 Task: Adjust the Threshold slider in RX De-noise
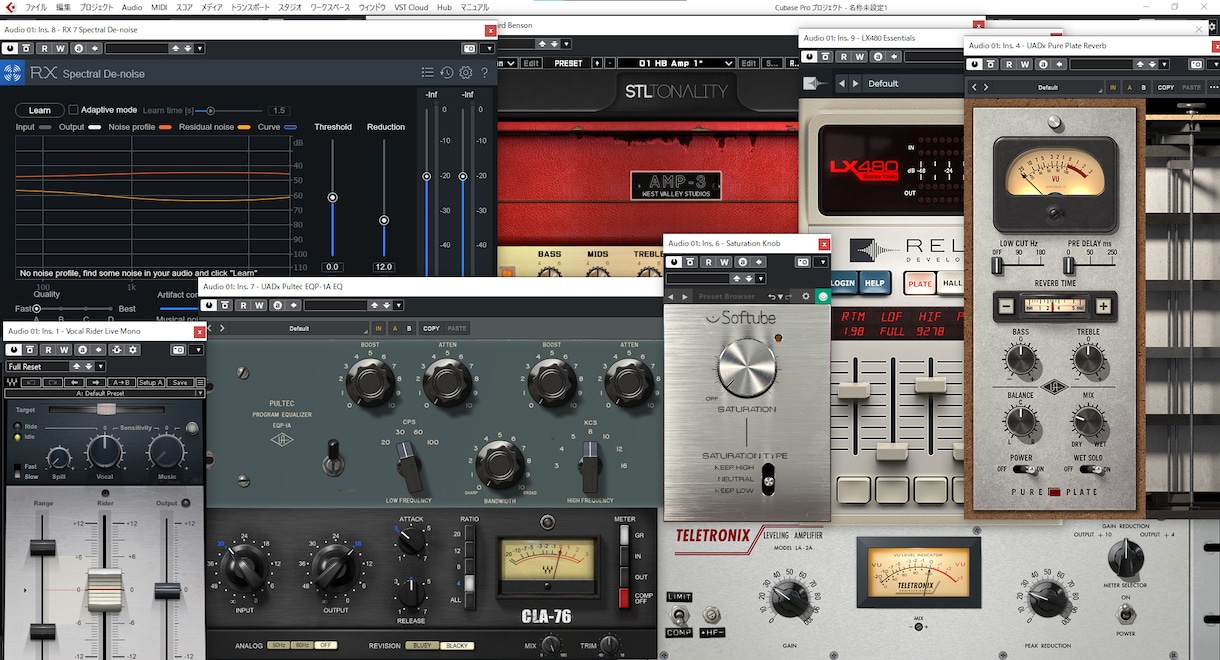(333, 197)
